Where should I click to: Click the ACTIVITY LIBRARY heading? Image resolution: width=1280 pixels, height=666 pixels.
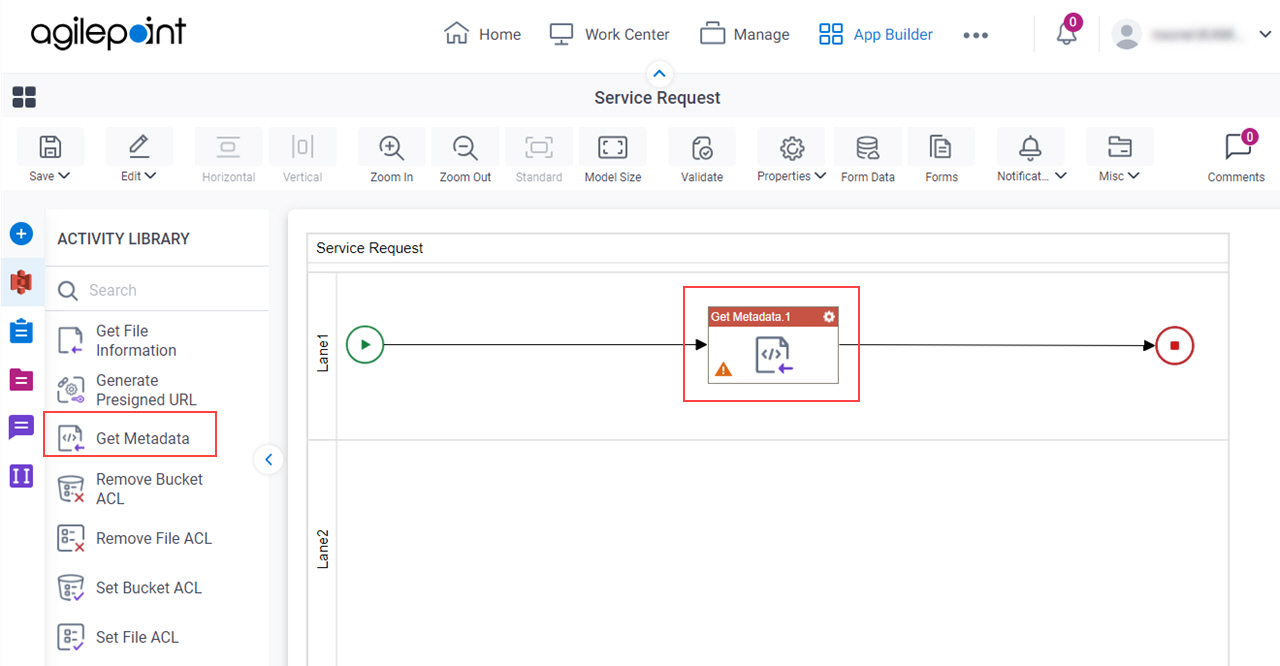[123, 239]
